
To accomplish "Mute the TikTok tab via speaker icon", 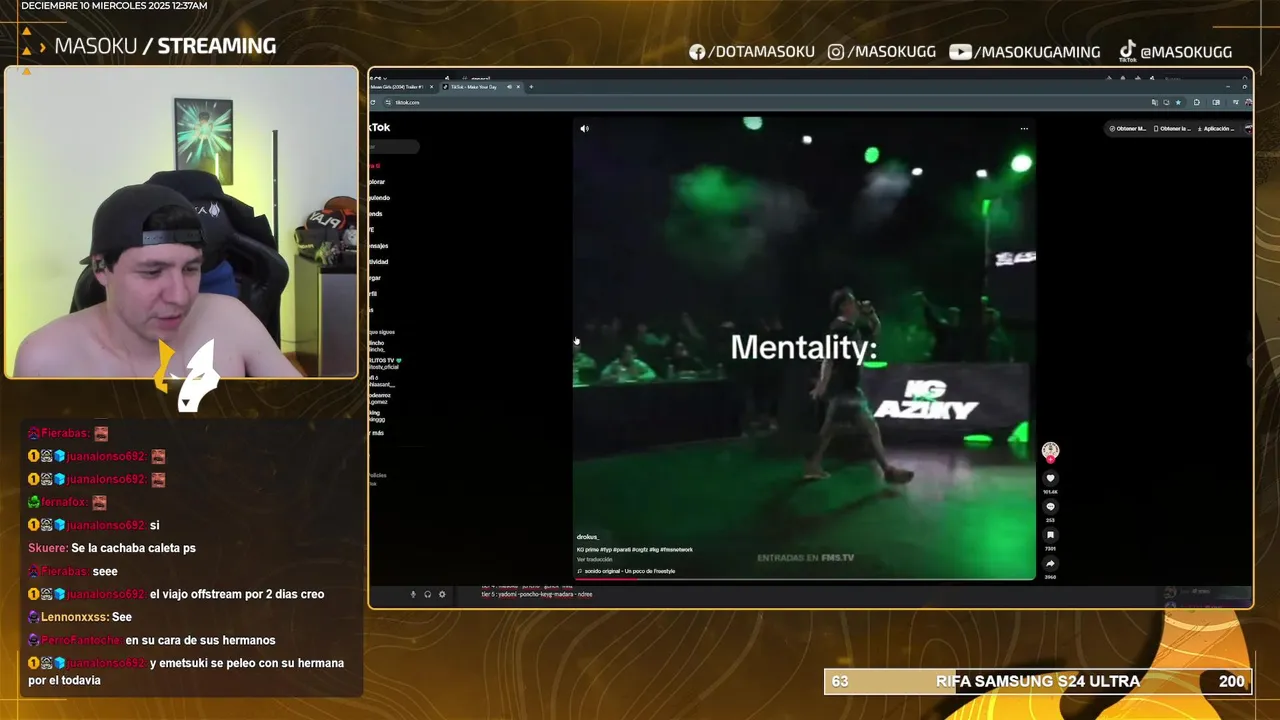I will pos(509,87).
